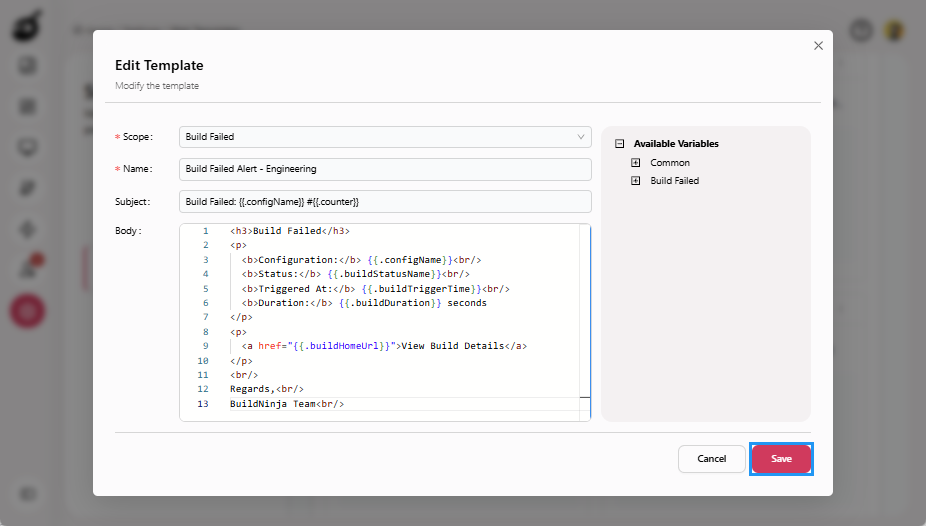The height and width of the screenshot is (526, 926).
Task: Click the Cancel button
Action: pos(711,459)
